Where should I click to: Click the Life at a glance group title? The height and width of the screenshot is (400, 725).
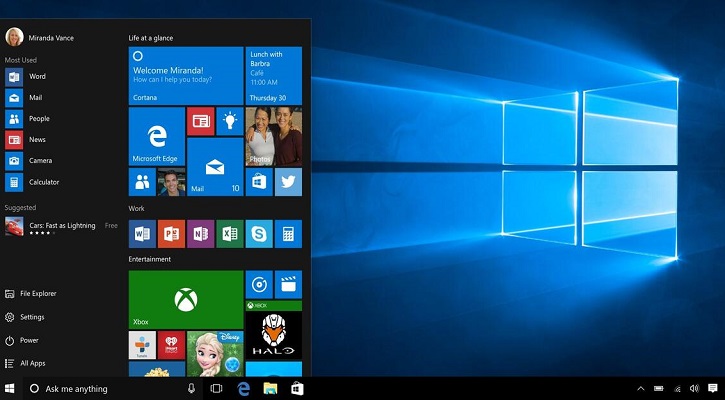pos(151,38)
